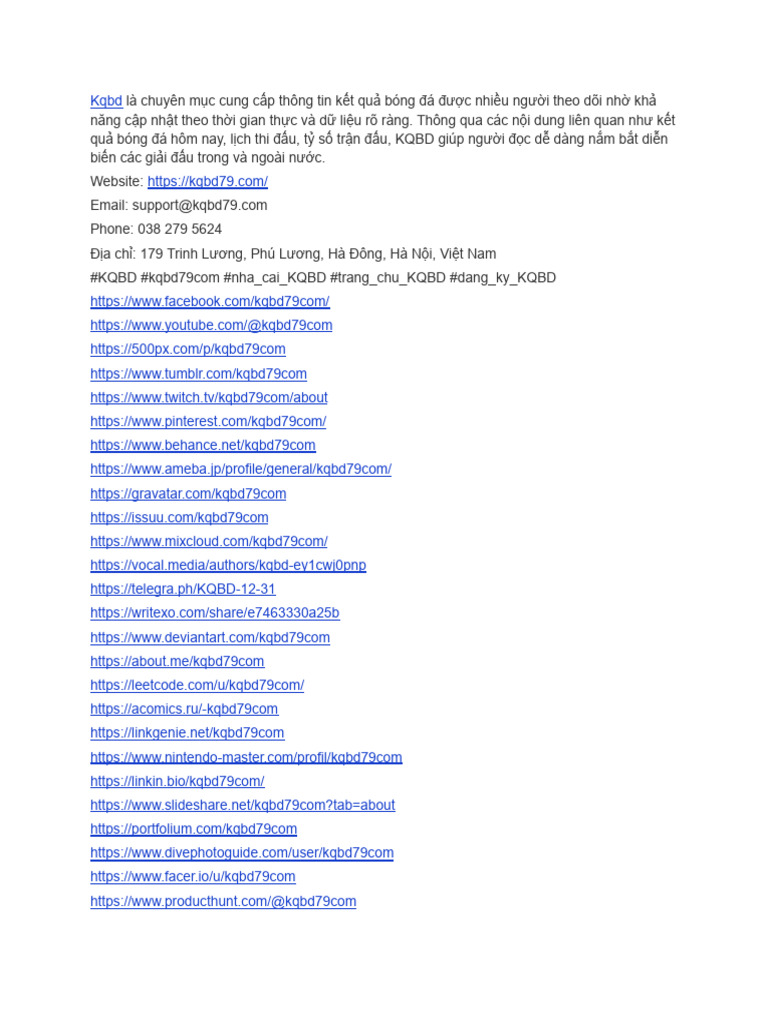The width and height of the screenshot is (768, 1024).
Task: Open the twitch.tv/kqbd79com/about link
Action: 209,398
